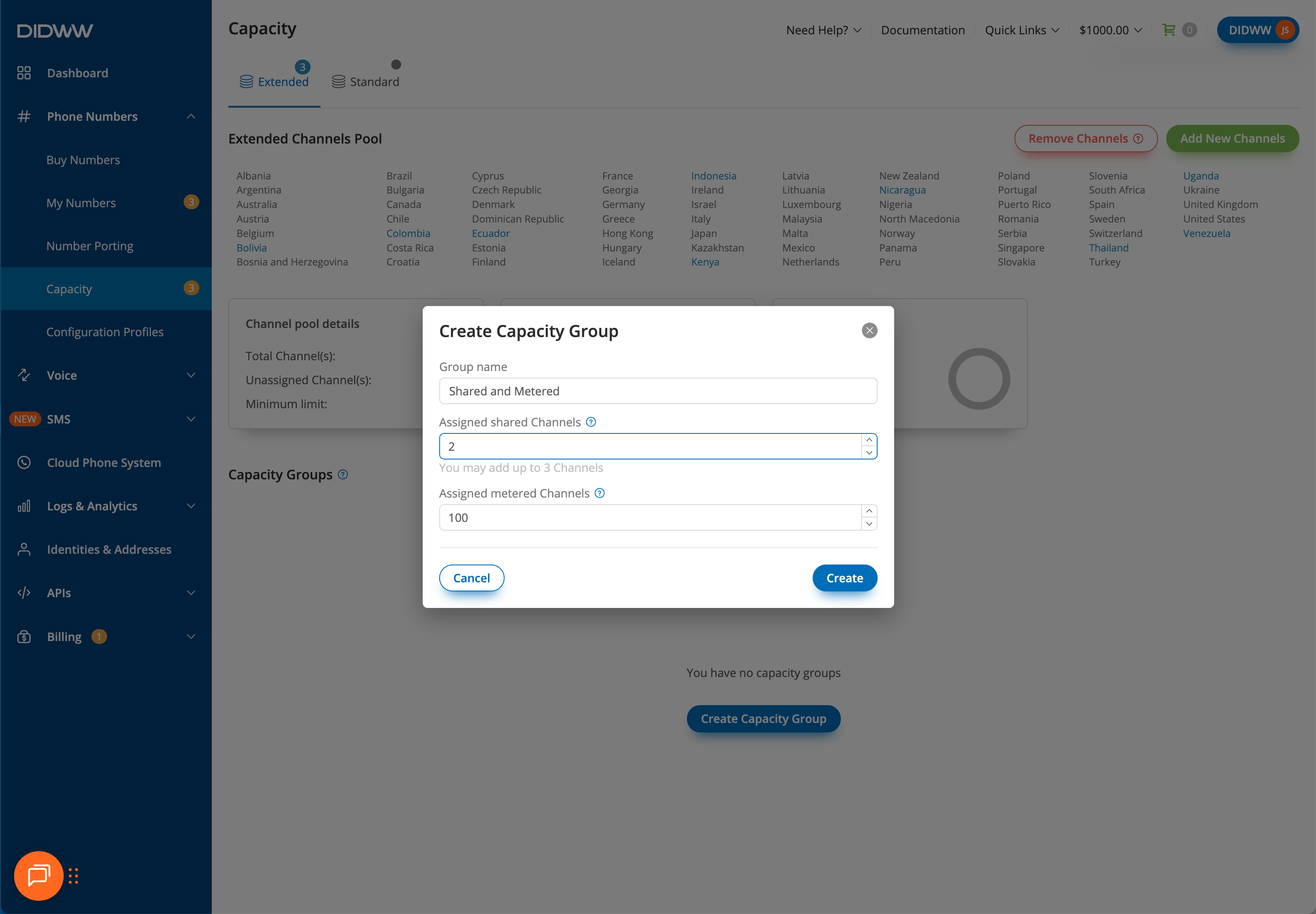Open the shopping cart icon

(x=1168, y=30)
